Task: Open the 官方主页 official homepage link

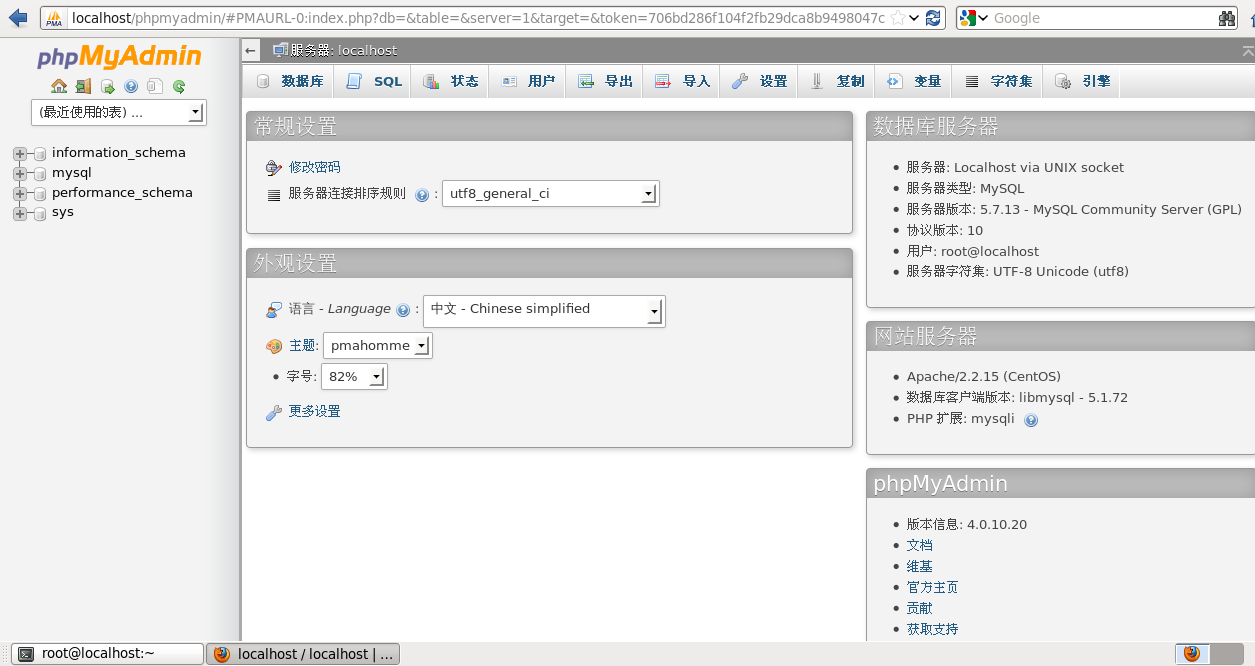Action: pyautogui.click(x=932, y=587)
